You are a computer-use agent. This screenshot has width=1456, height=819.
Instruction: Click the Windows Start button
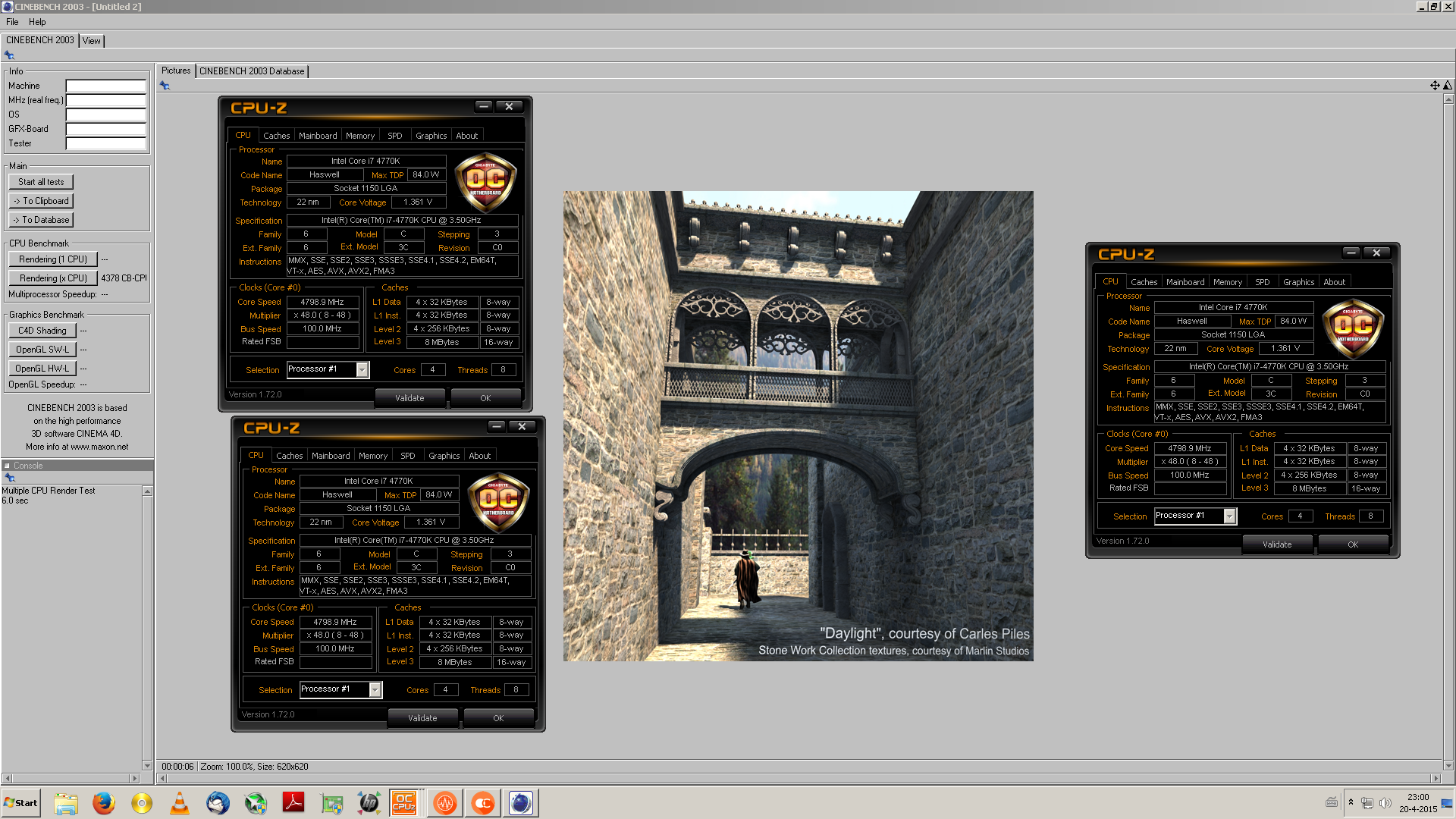point(21,803)
